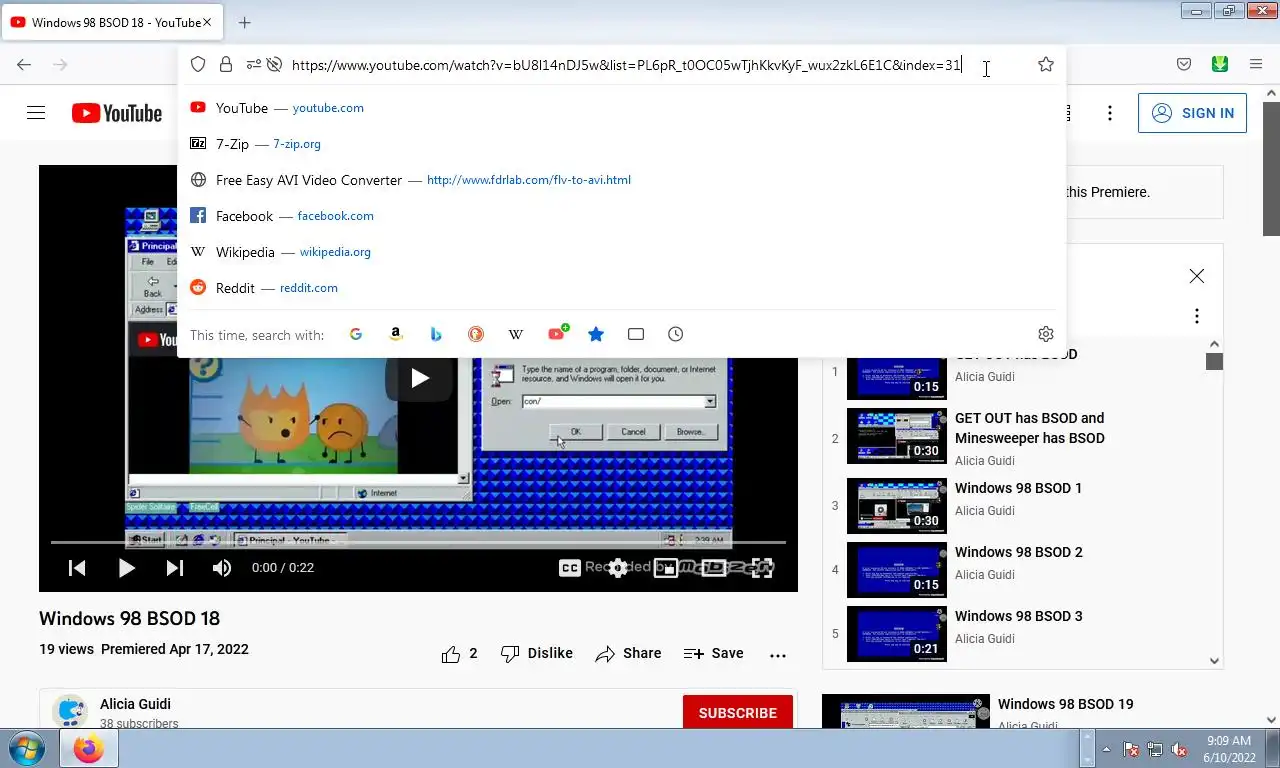The height and width of the screenshot is (768, 1280).
Task: Click the site security padlock icon
Action: click(226, 65)
